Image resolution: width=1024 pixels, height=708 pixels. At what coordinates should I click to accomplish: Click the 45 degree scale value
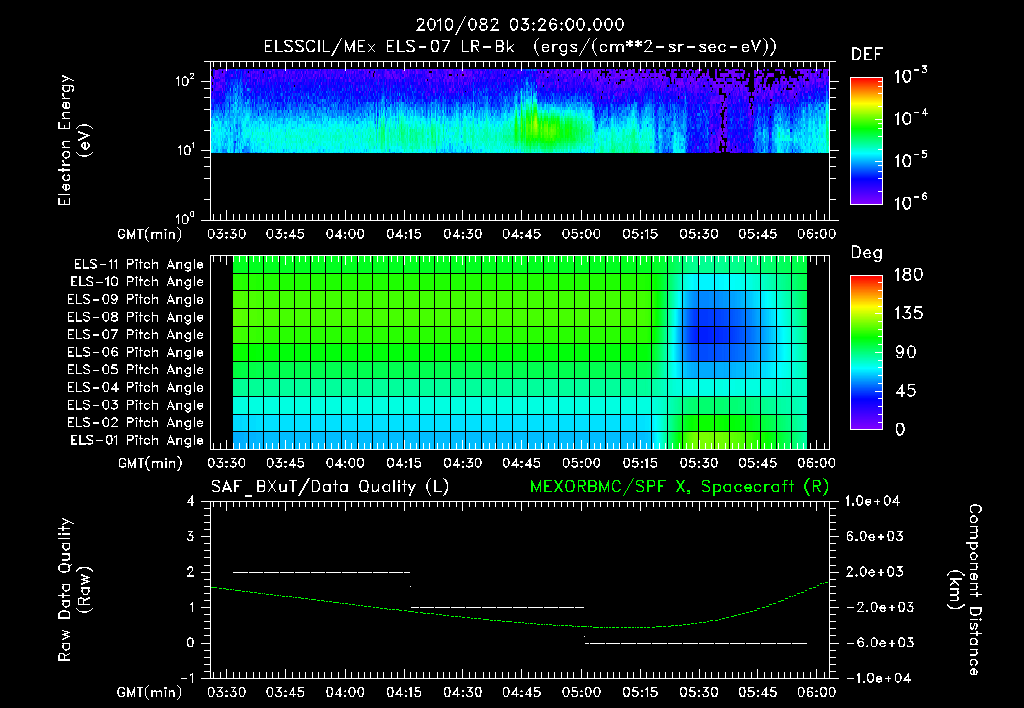(x=905, y=391)
